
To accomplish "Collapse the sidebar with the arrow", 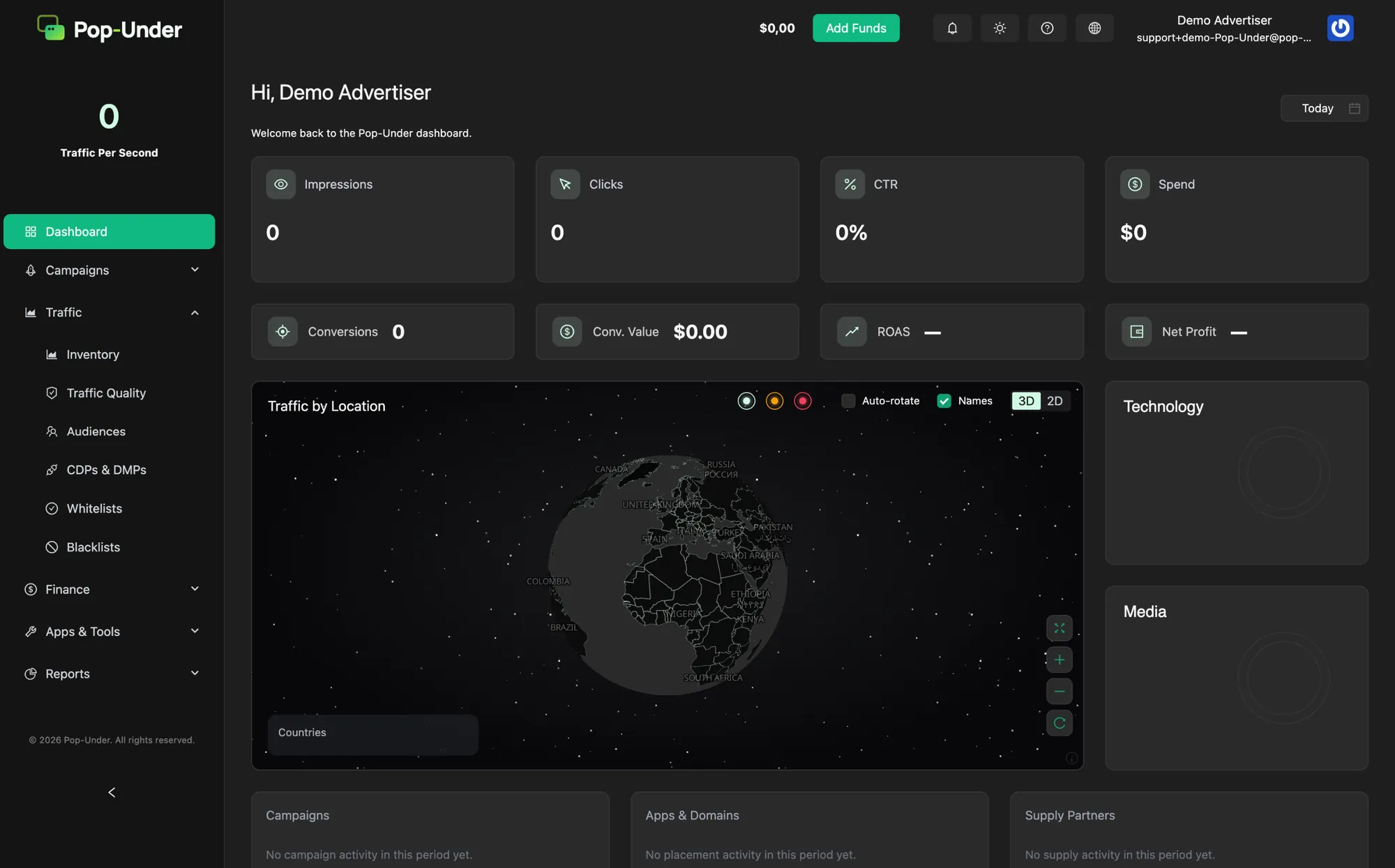I will coord(112,792).
